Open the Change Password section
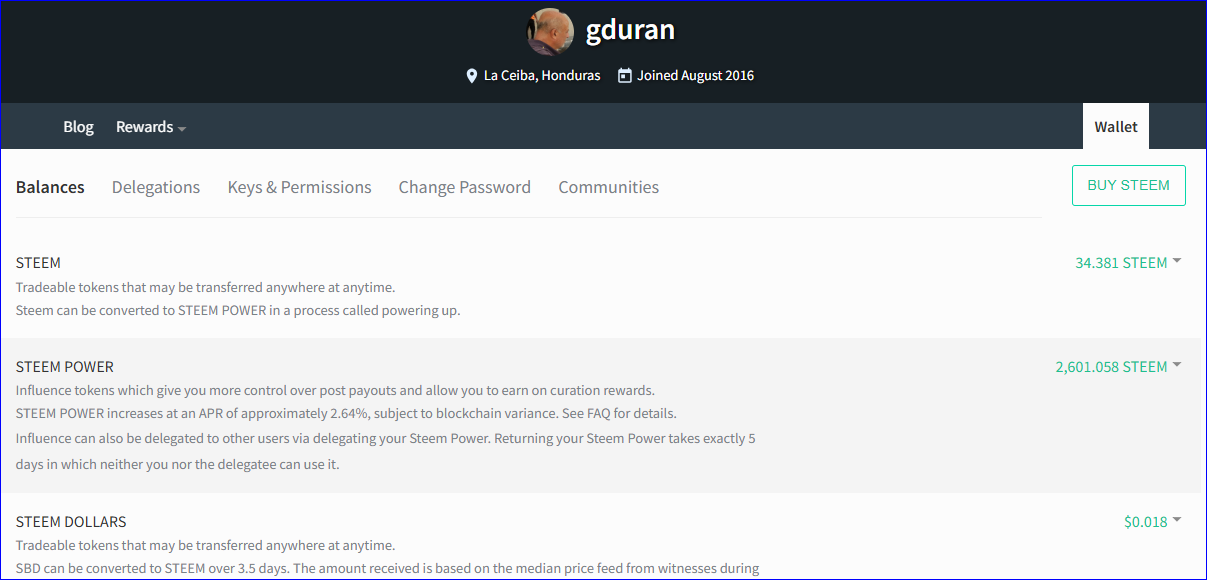 (464, 187)
